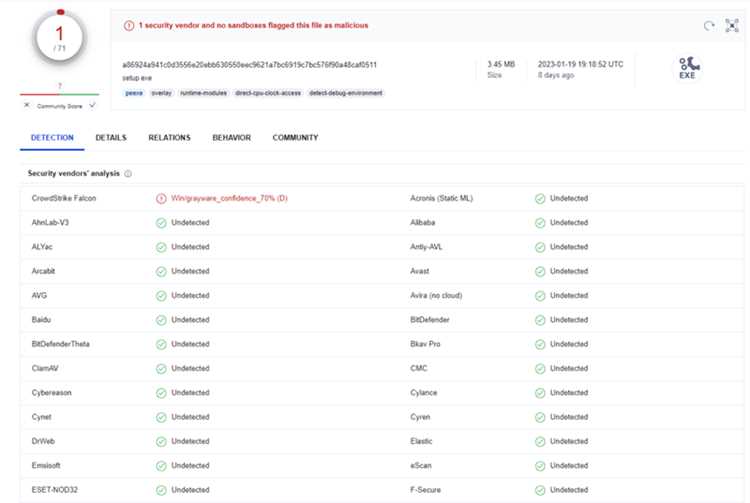This screenshot has height=503, width=750.
Task: Switch to the DETECTION tab
Action: [52, 138]
